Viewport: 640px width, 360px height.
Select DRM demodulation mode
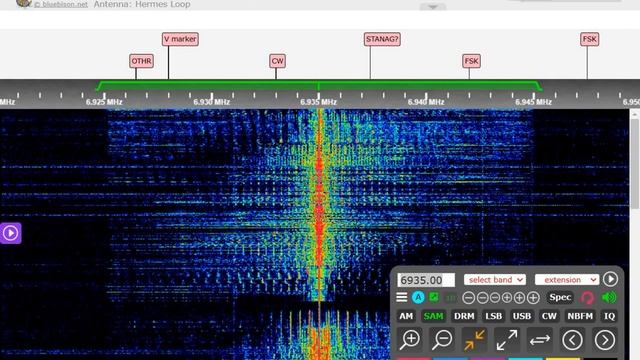[464, 316]
